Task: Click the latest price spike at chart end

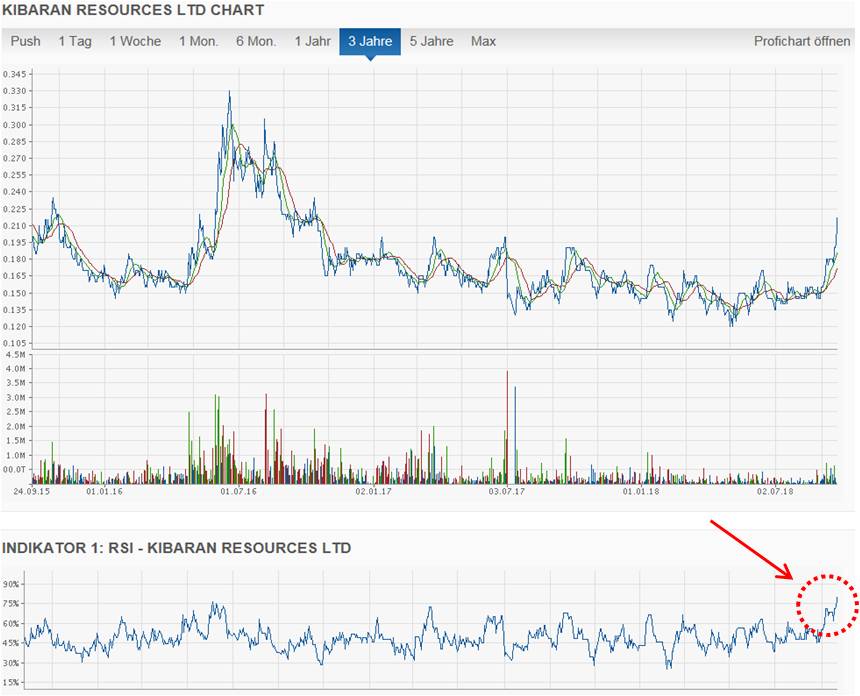Action: (837, 219)
